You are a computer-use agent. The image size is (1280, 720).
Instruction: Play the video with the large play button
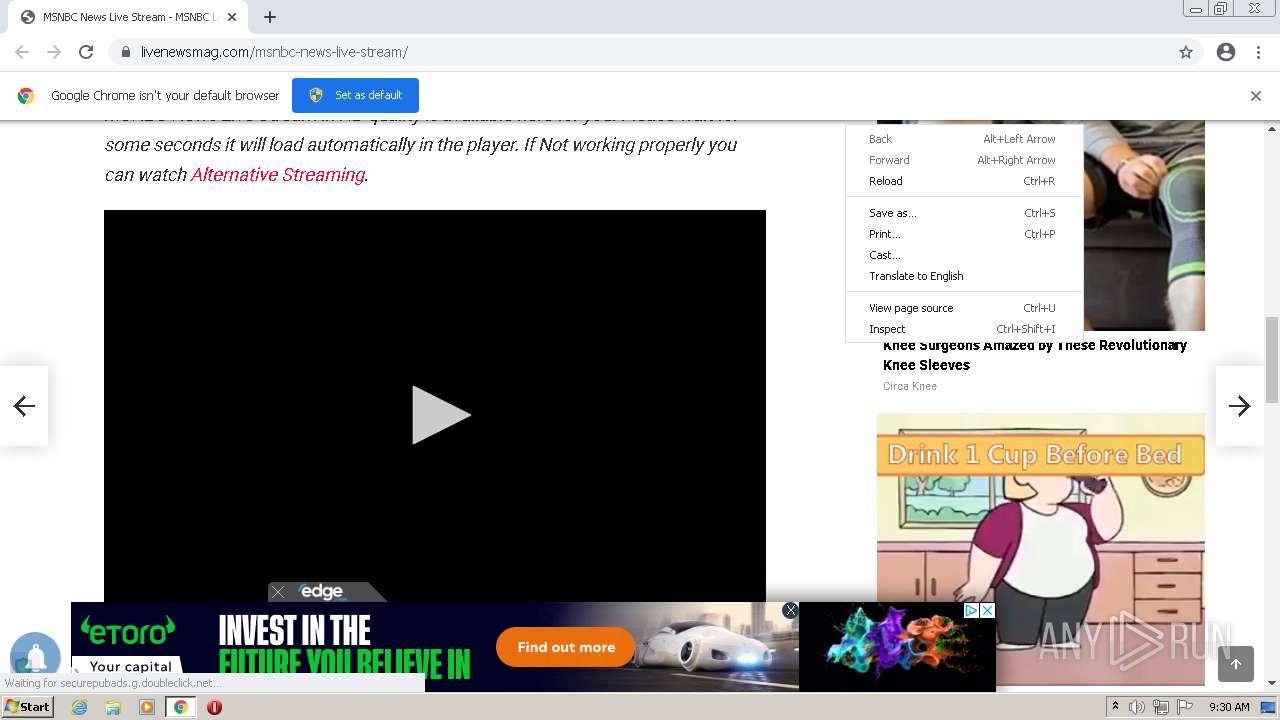[440, 414]
